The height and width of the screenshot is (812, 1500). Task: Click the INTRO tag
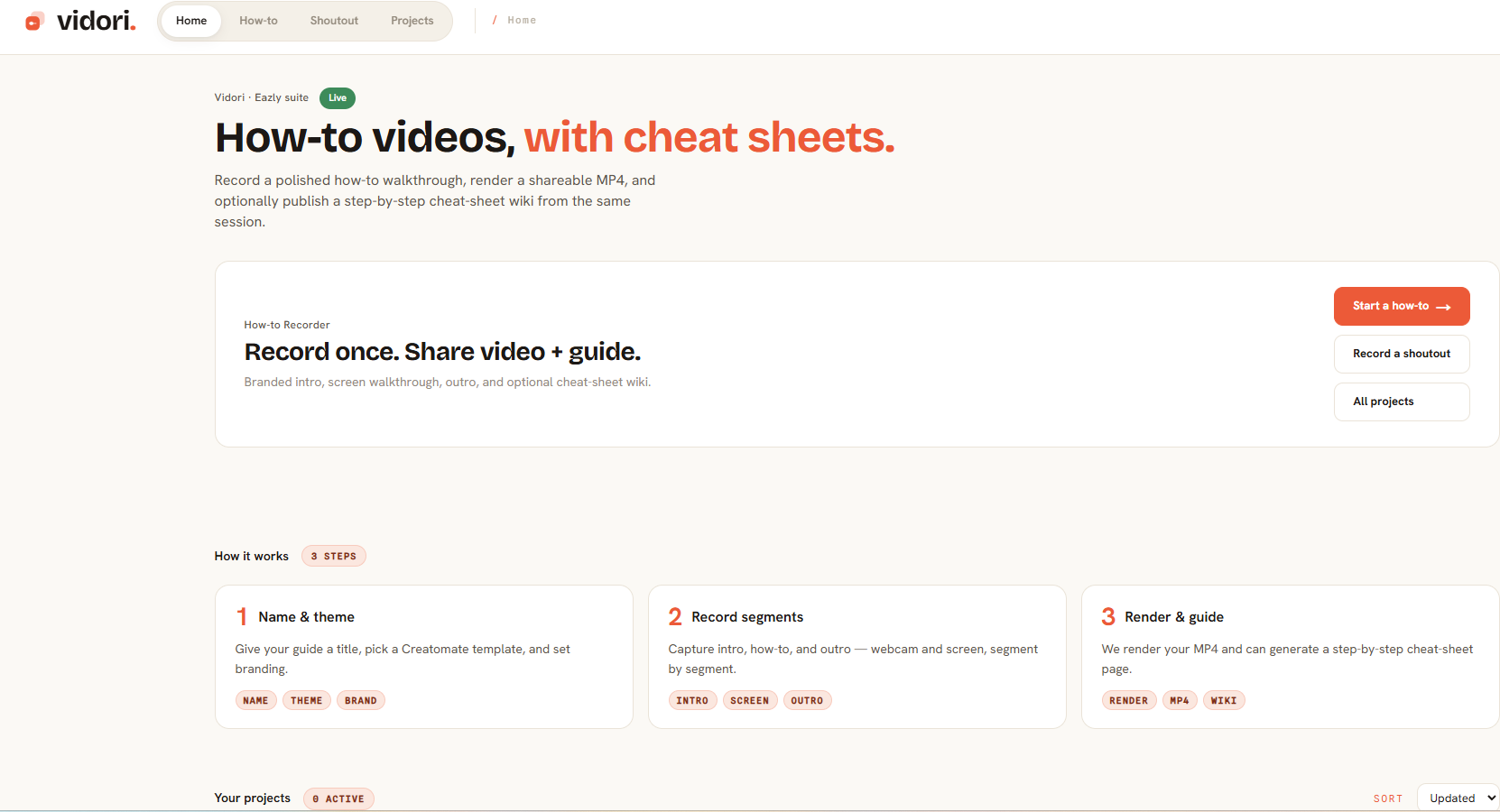(692, 700)
